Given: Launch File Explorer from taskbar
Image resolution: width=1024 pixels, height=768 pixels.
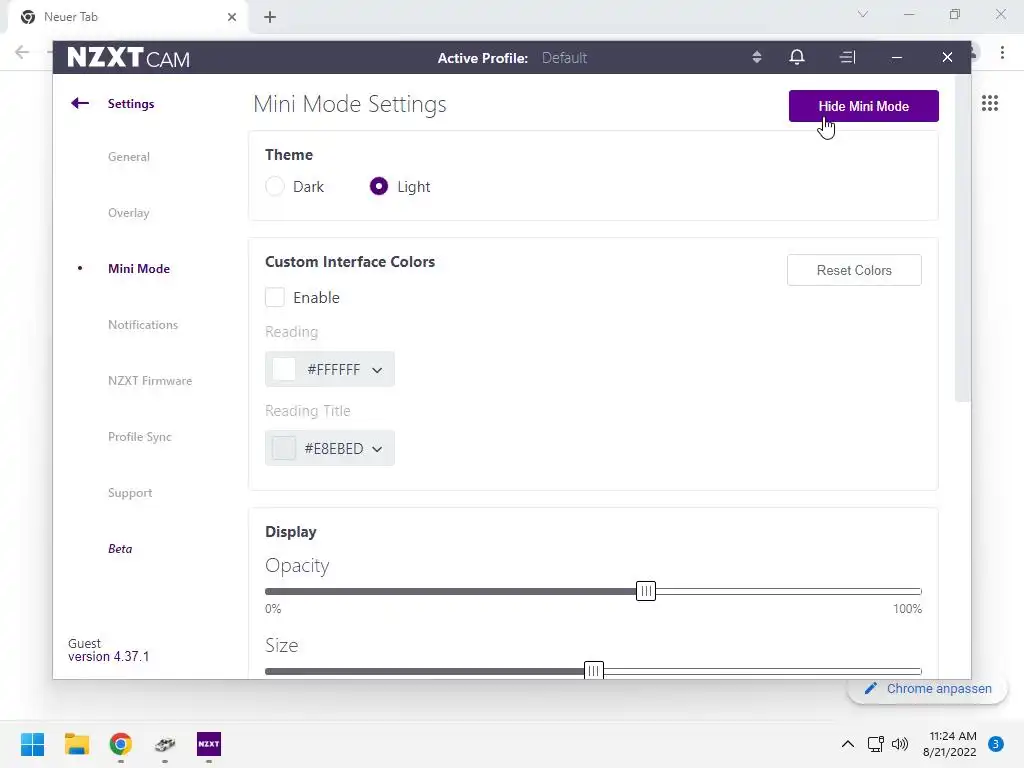Looking at the screenshot, I should pyautogui.click(x=76, y=744).
